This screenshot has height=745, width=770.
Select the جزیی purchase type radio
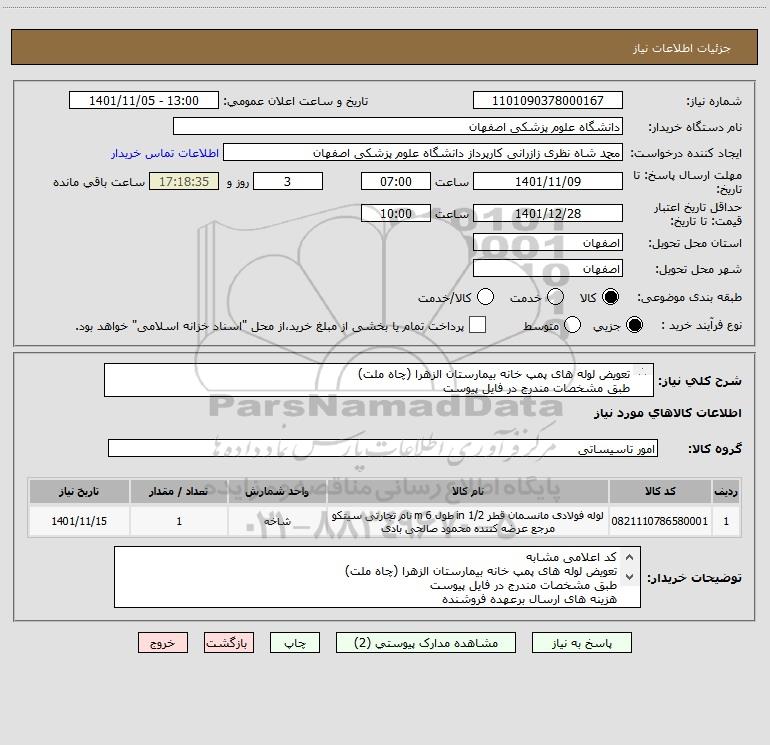click(x=634, y=325)
